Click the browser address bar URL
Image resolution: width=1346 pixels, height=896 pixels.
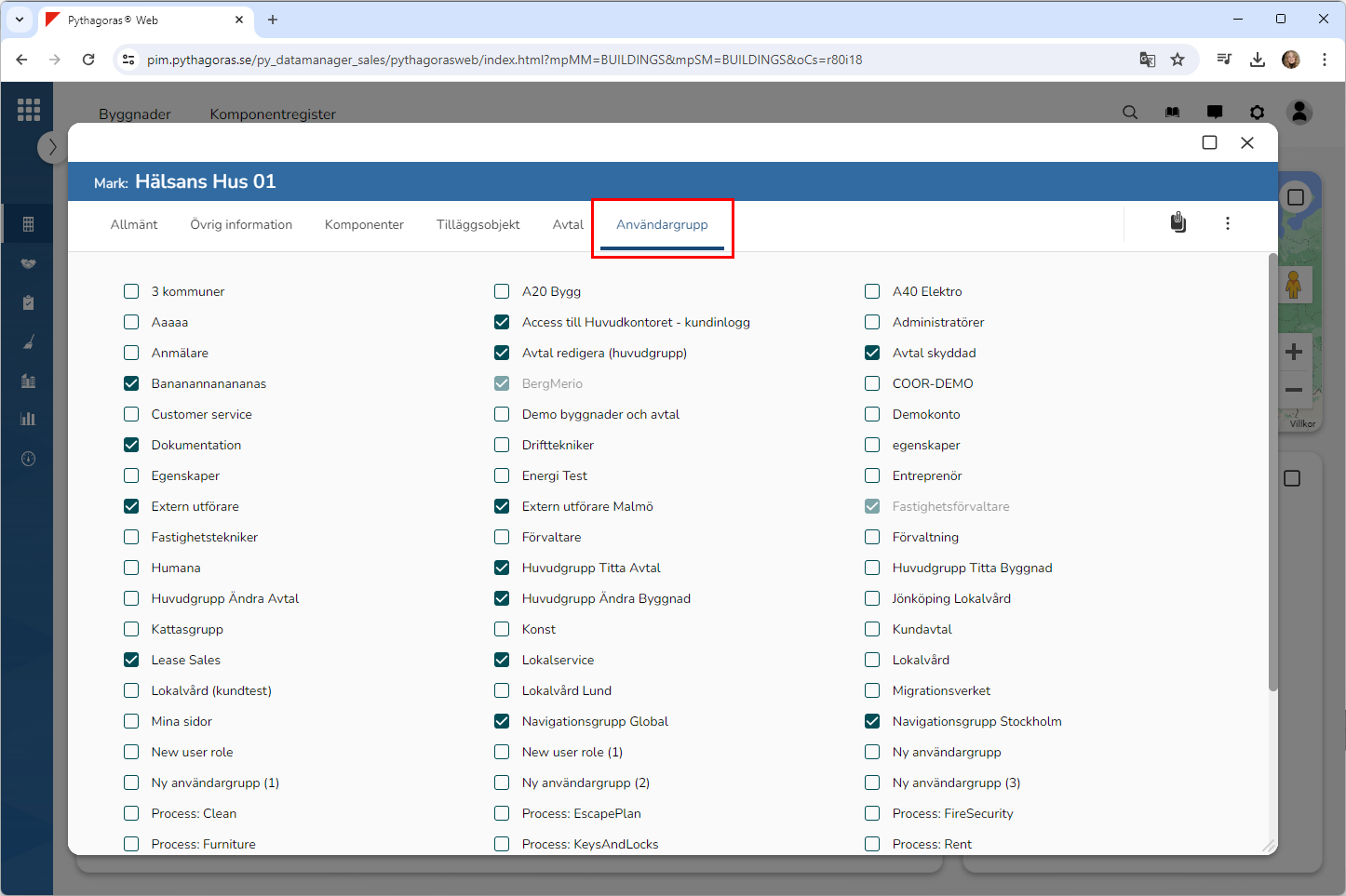[x=504, y=60]
